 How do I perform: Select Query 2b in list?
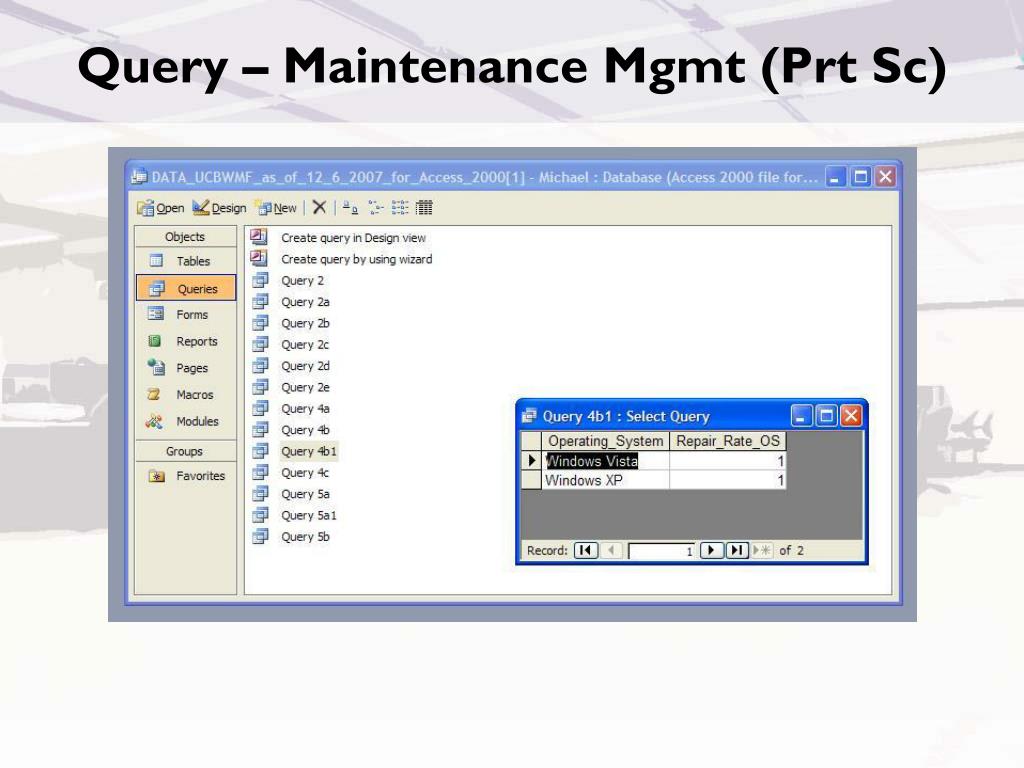(x=305, y=323)
